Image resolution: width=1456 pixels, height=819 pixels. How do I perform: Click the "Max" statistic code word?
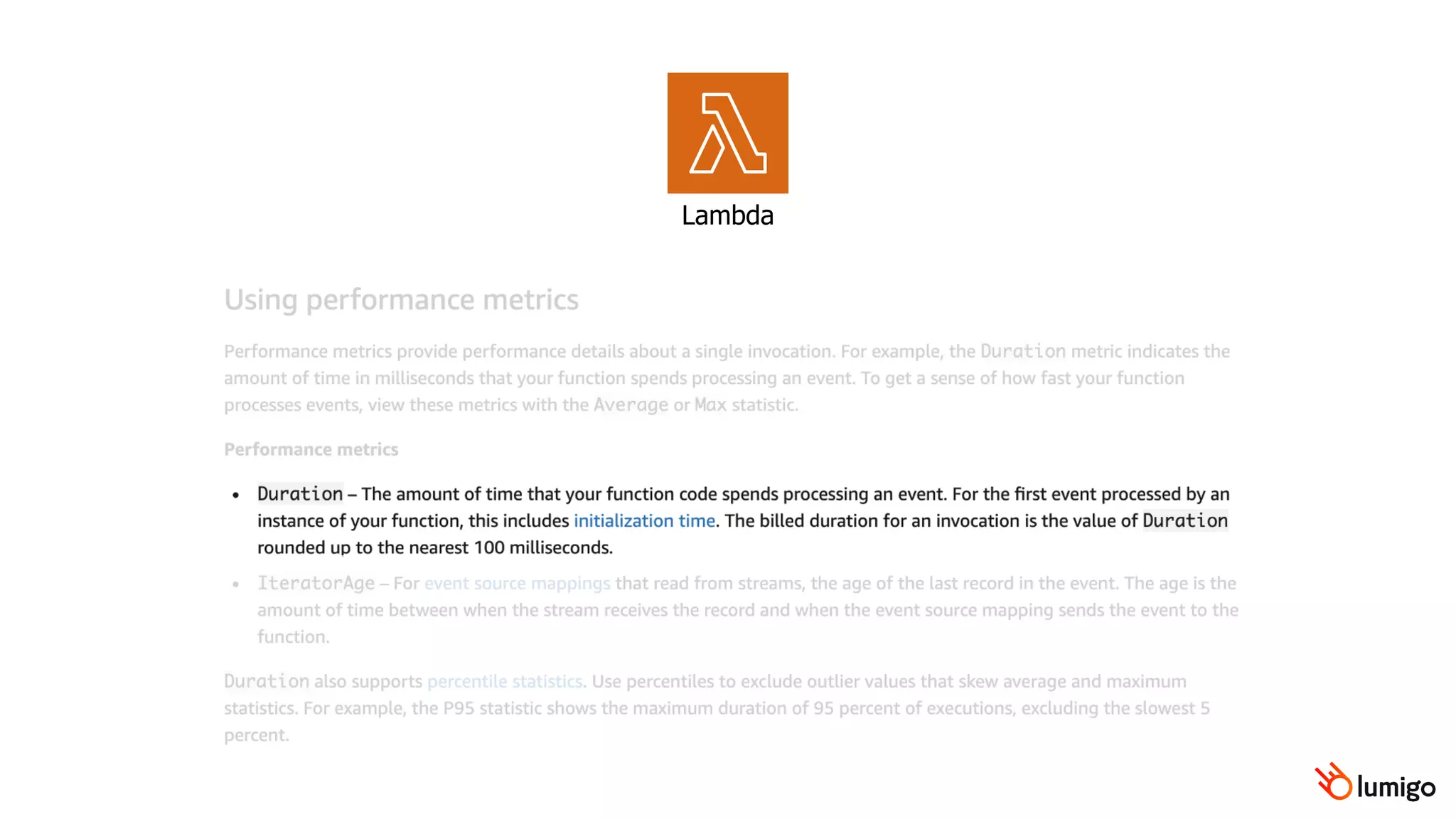click(710, 405)
